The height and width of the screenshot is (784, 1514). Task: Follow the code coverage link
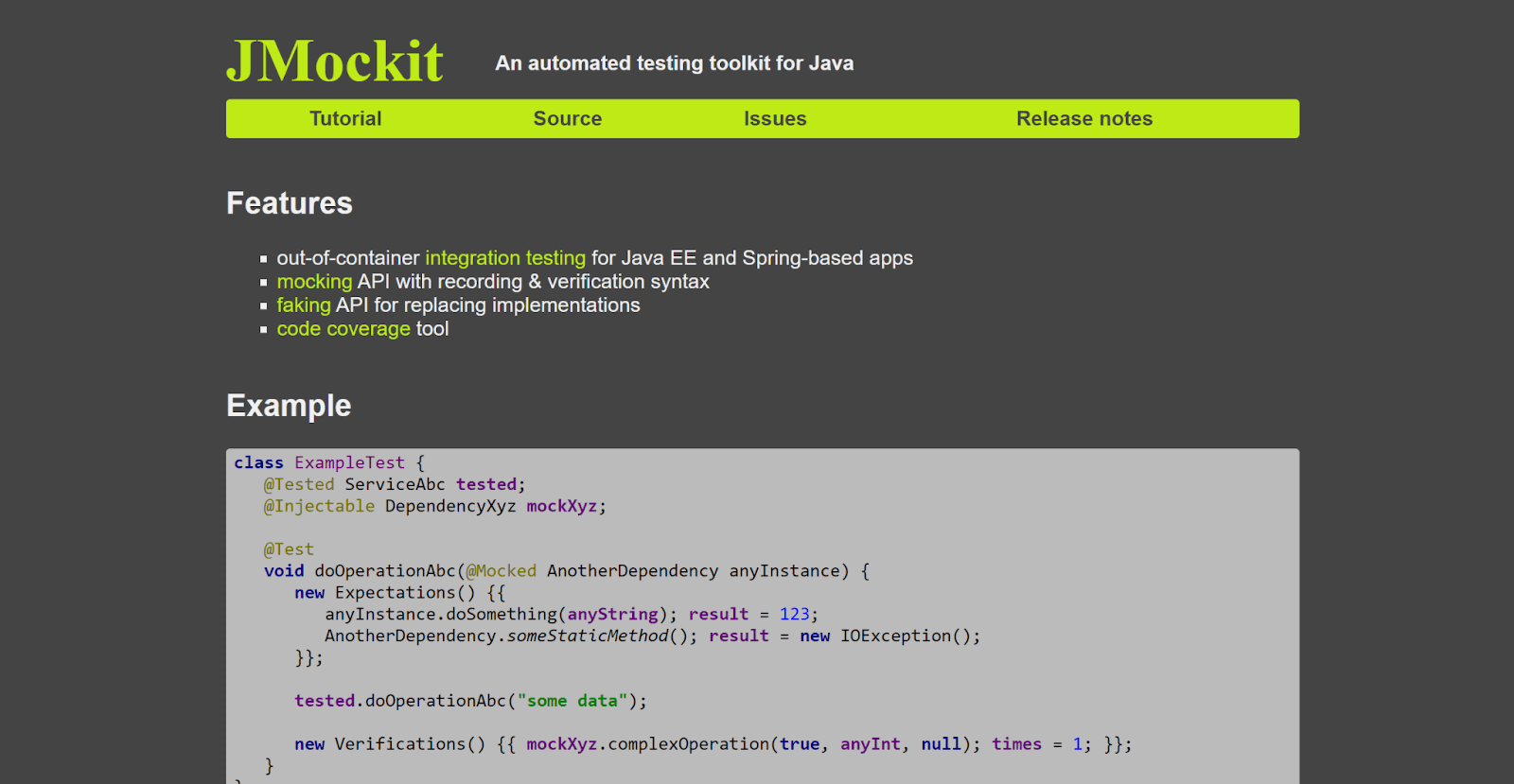343,328
